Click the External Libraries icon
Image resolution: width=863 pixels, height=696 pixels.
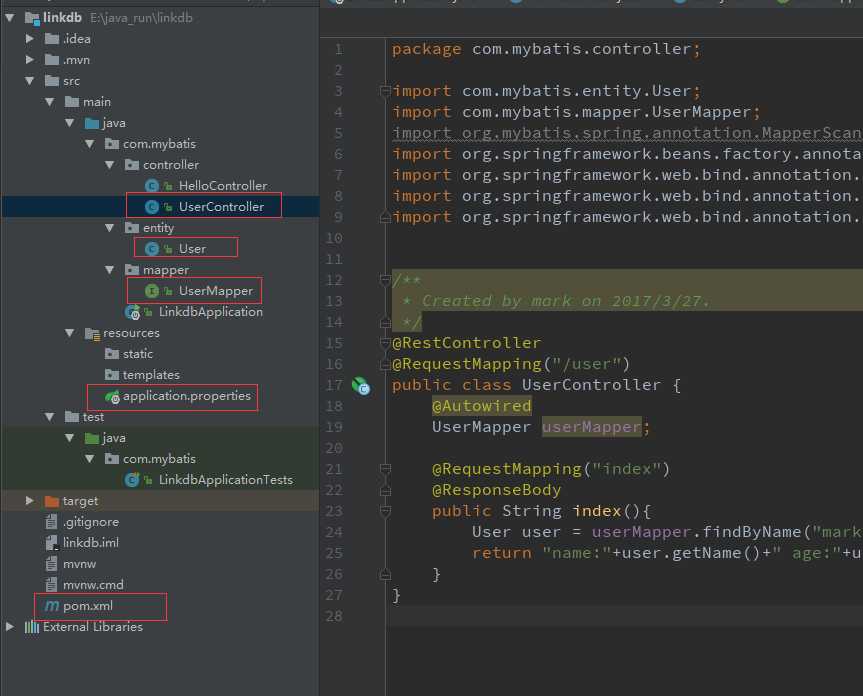[x=32, y=627]
